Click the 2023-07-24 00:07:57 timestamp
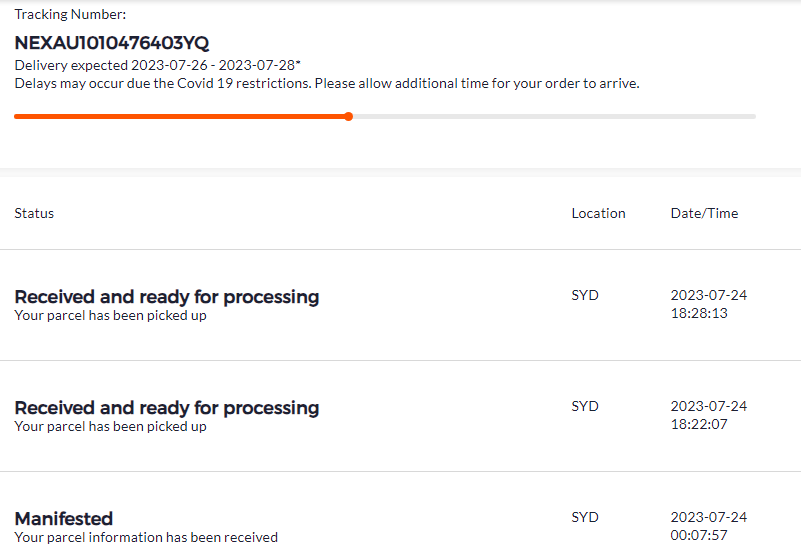This screenshot has width=801, height=546. tap(709, 526)
